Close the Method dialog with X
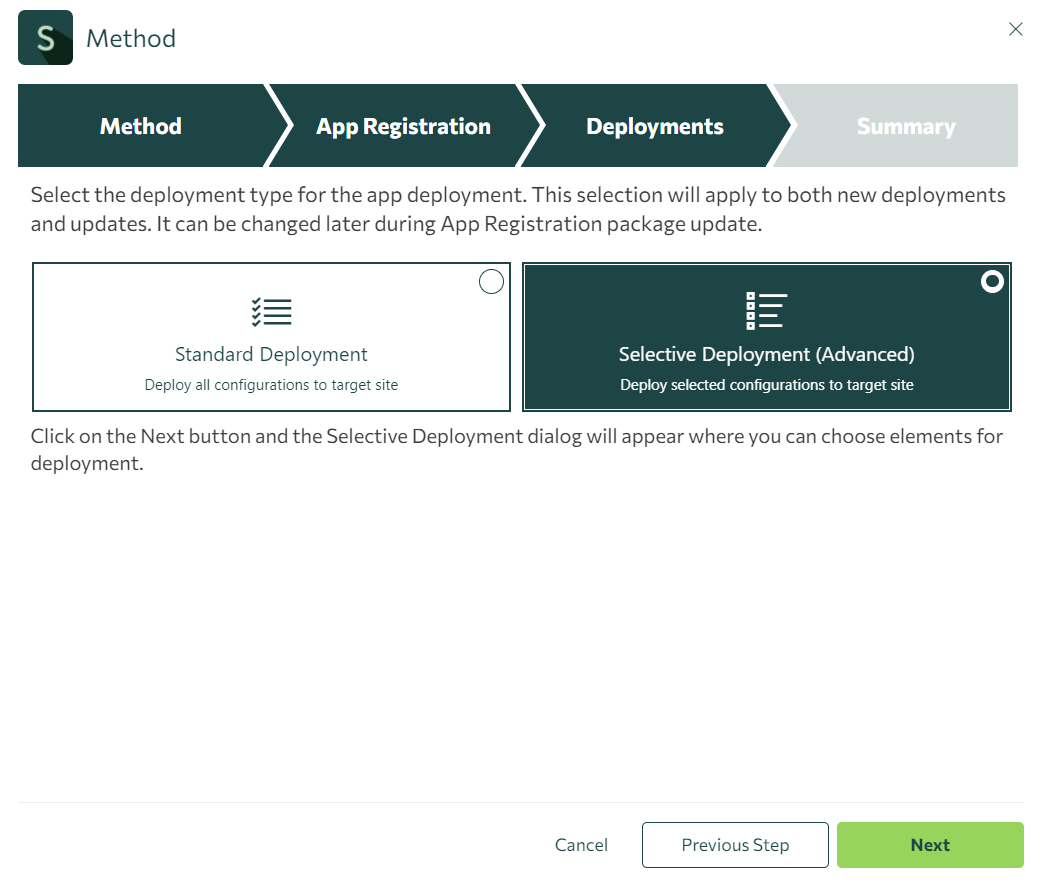 click(1015, 29)
